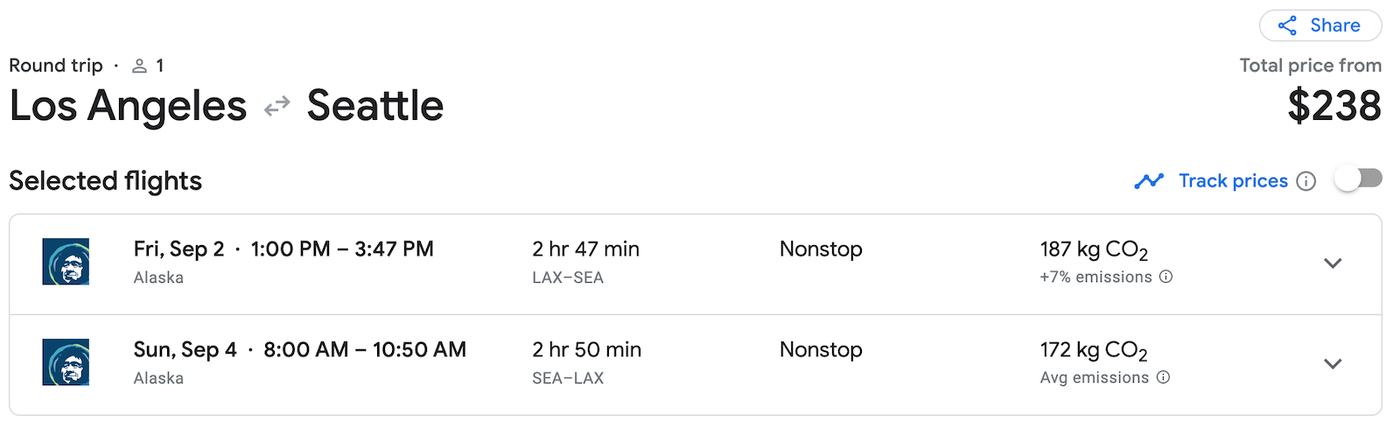Image resolution: width=1400 pixels, height=436 pixels.
Task: Open the Avg emissions info icon
Action: [x=1163, y=377]
